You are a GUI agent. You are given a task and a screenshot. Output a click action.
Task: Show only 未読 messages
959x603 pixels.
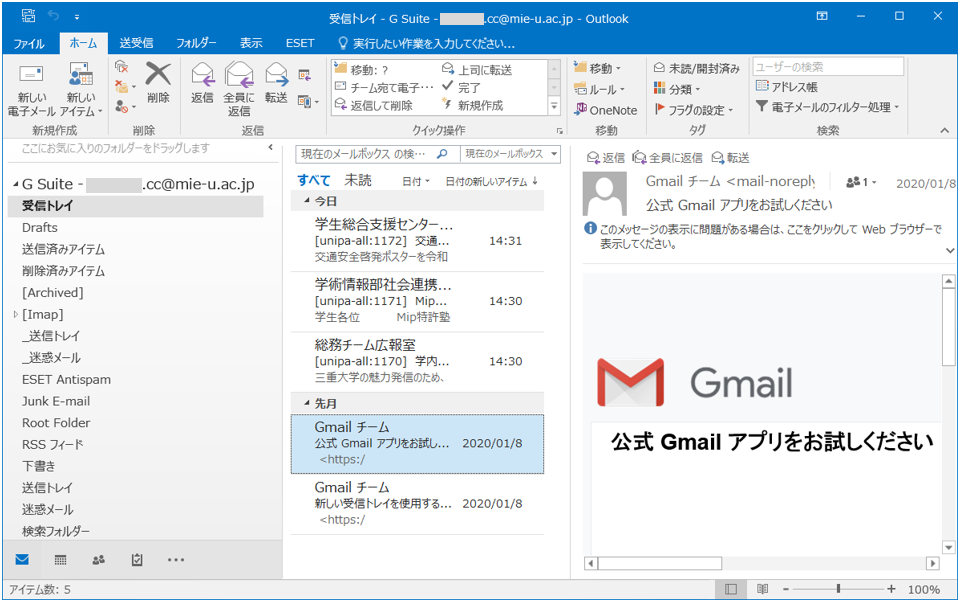(x=358, y=180)
